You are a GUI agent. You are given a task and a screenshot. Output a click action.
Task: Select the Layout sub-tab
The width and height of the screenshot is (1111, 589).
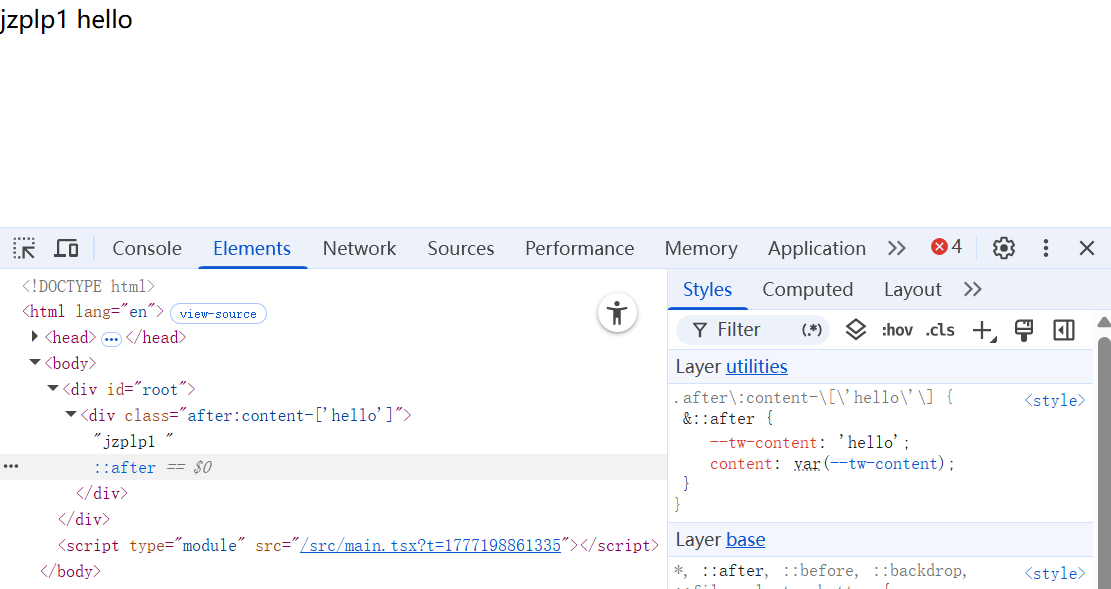click(913, 289)
